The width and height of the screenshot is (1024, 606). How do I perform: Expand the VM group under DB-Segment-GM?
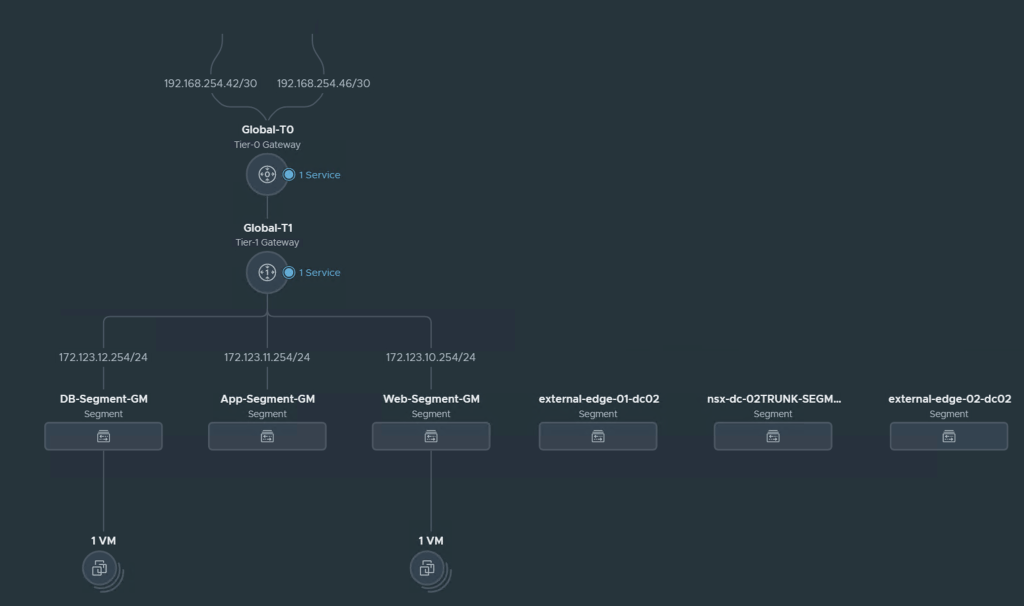100,569
